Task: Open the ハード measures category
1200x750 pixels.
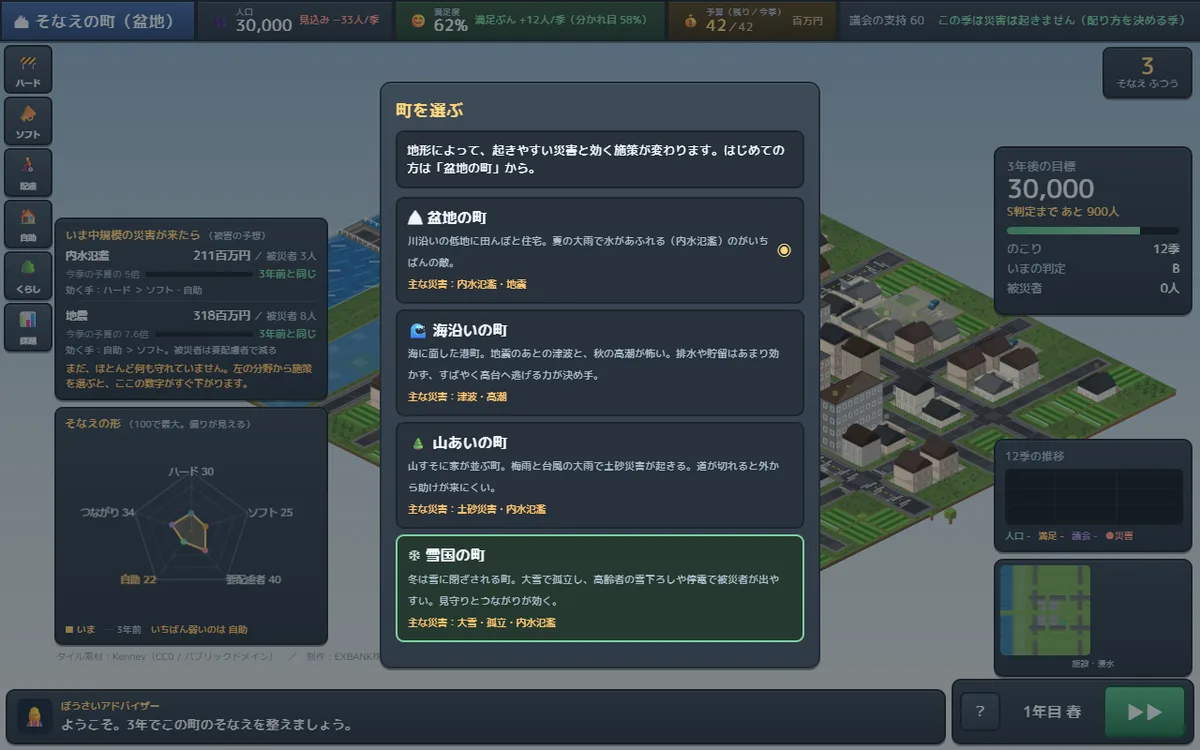Action: point(28,70)
